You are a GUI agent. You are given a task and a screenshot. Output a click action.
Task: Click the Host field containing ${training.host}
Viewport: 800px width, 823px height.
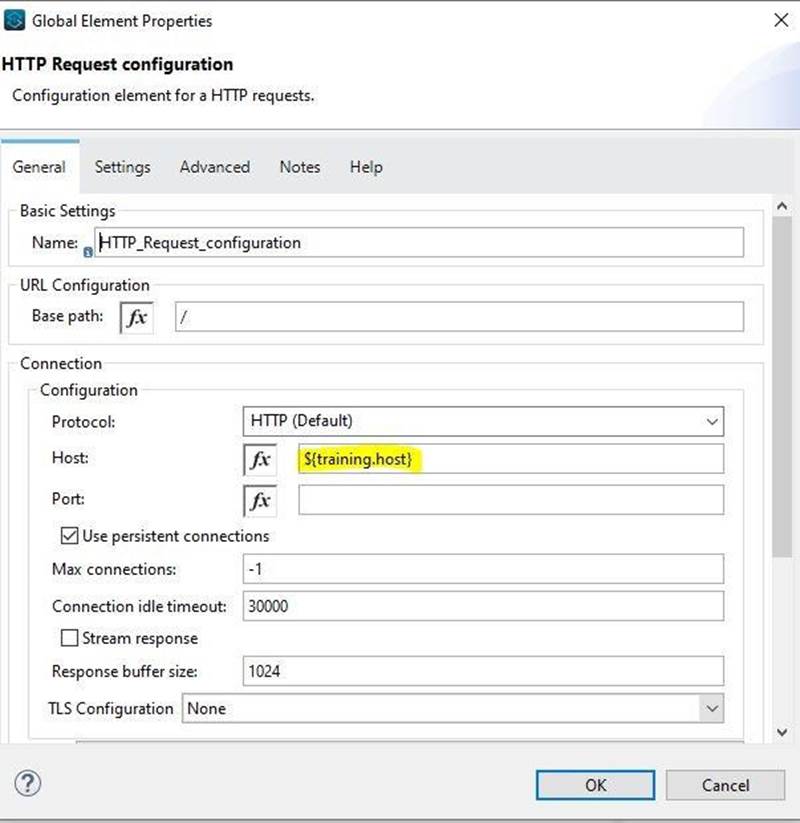[510, 460]
